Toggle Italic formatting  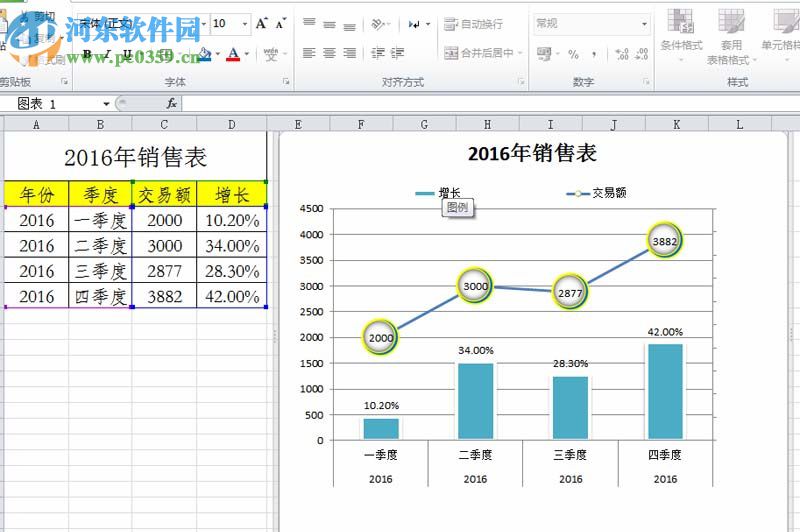click(x=108, y=54)
